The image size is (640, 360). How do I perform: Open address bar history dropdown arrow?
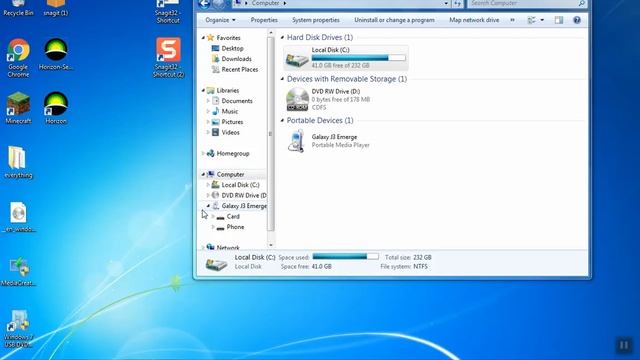point(446,3)
